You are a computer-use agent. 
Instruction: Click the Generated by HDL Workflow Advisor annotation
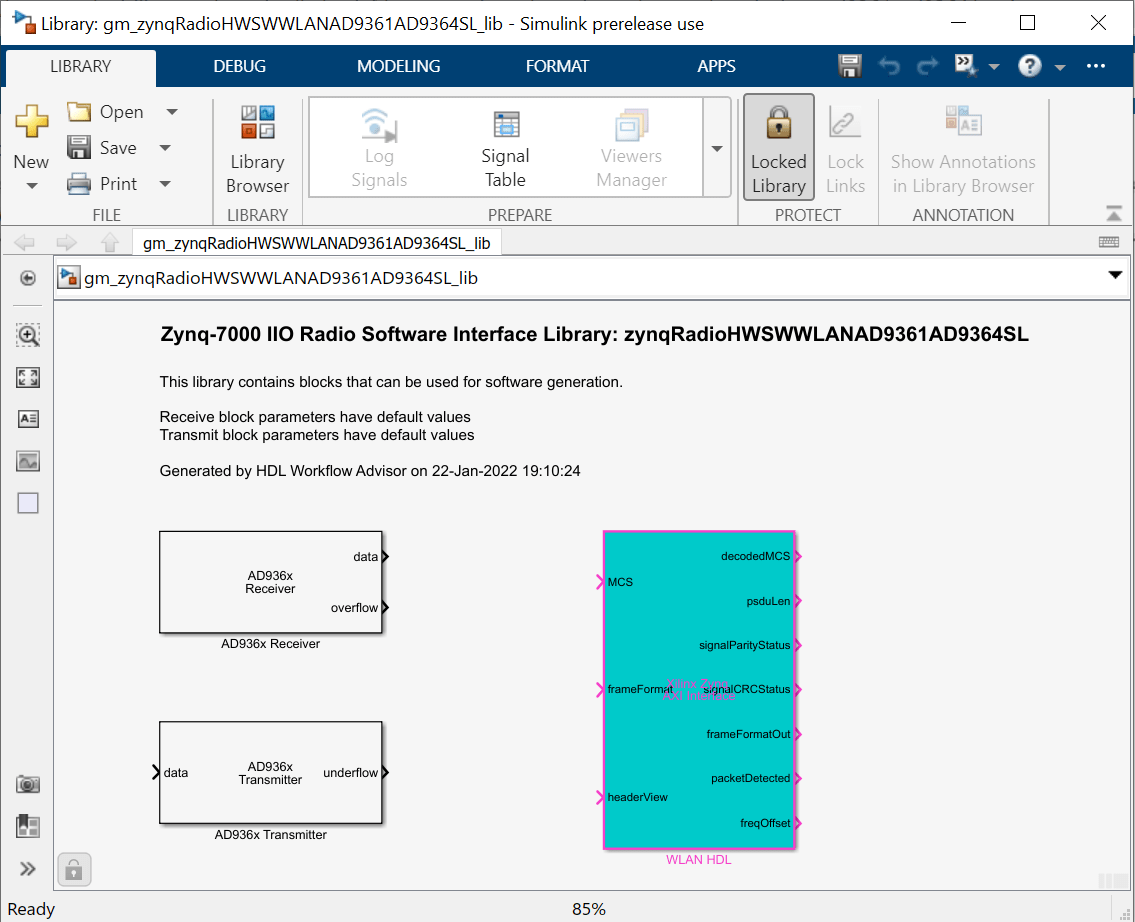[370, 471]
